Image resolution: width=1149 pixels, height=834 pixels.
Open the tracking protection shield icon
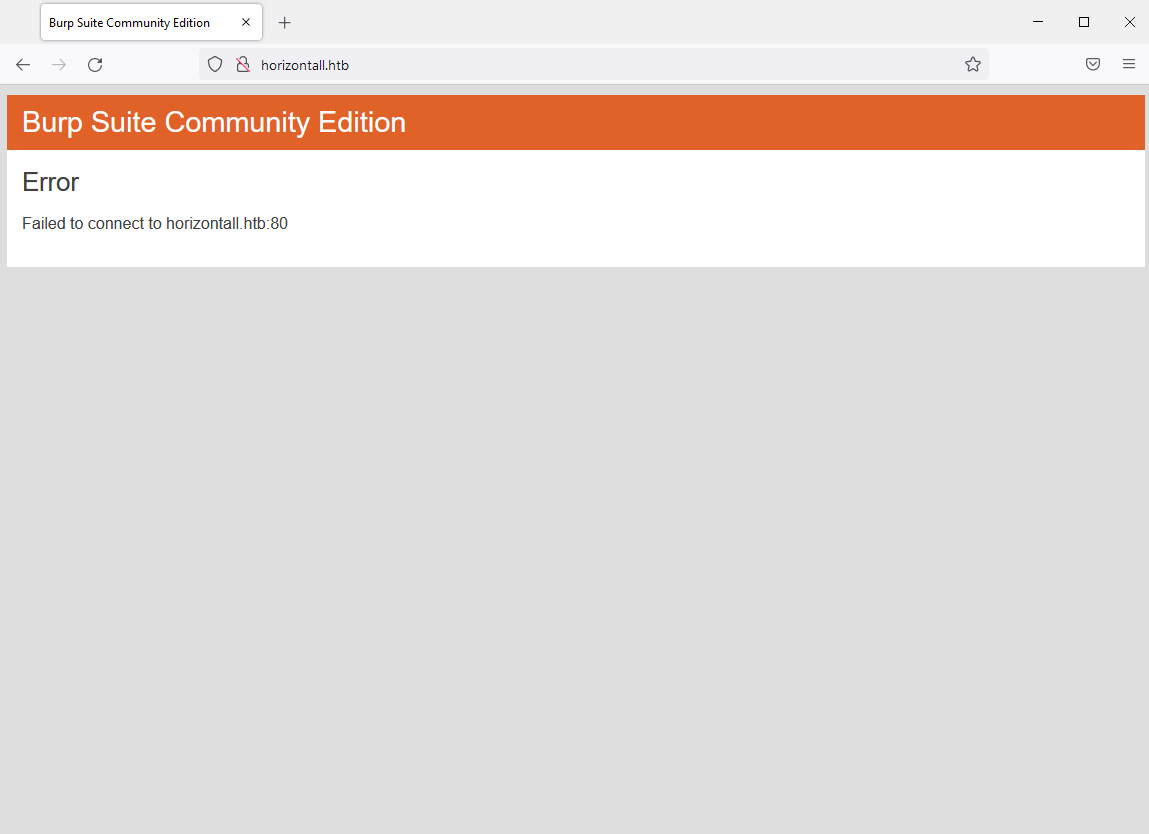click(214, 65)
